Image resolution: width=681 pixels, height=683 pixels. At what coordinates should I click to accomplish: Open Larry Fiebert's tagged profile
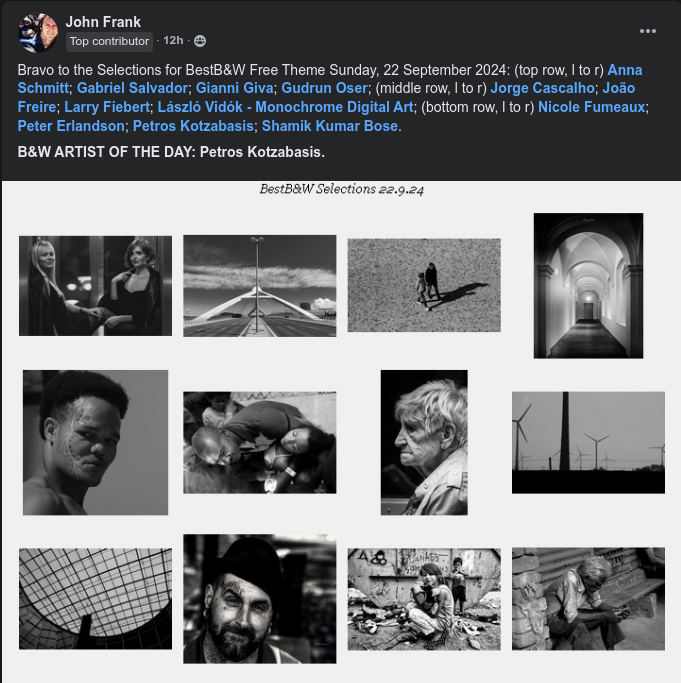pyautogui.click(x=107, y=107)
